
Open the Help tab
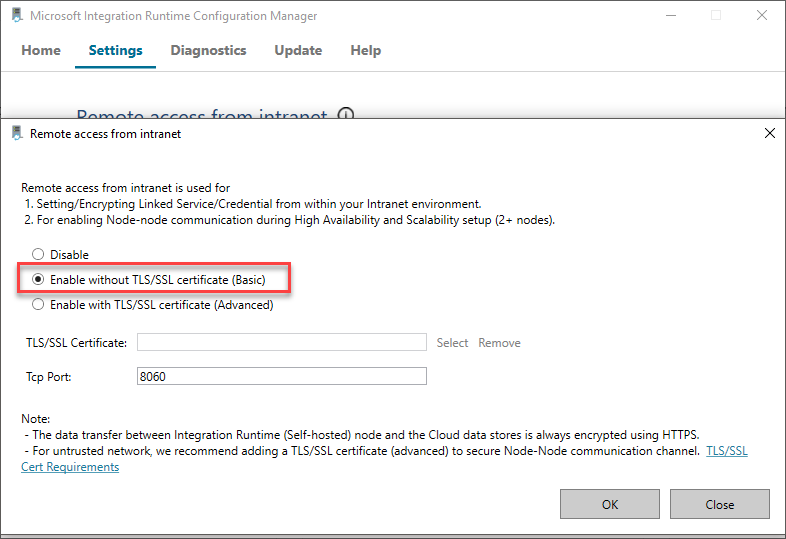pyautogui.click(x=365, y=50)
